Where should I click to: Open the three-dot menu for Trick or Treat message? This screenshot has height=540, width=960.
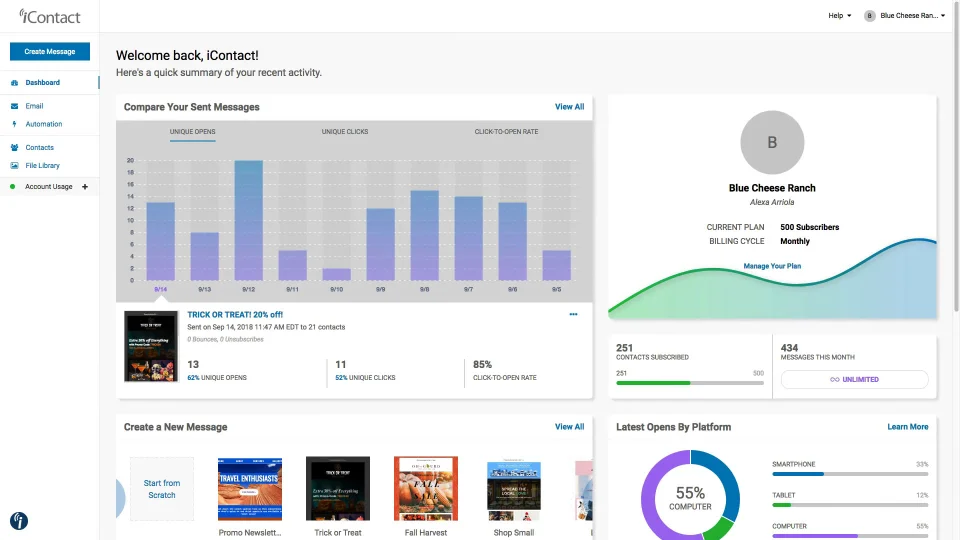pos(573,314)
